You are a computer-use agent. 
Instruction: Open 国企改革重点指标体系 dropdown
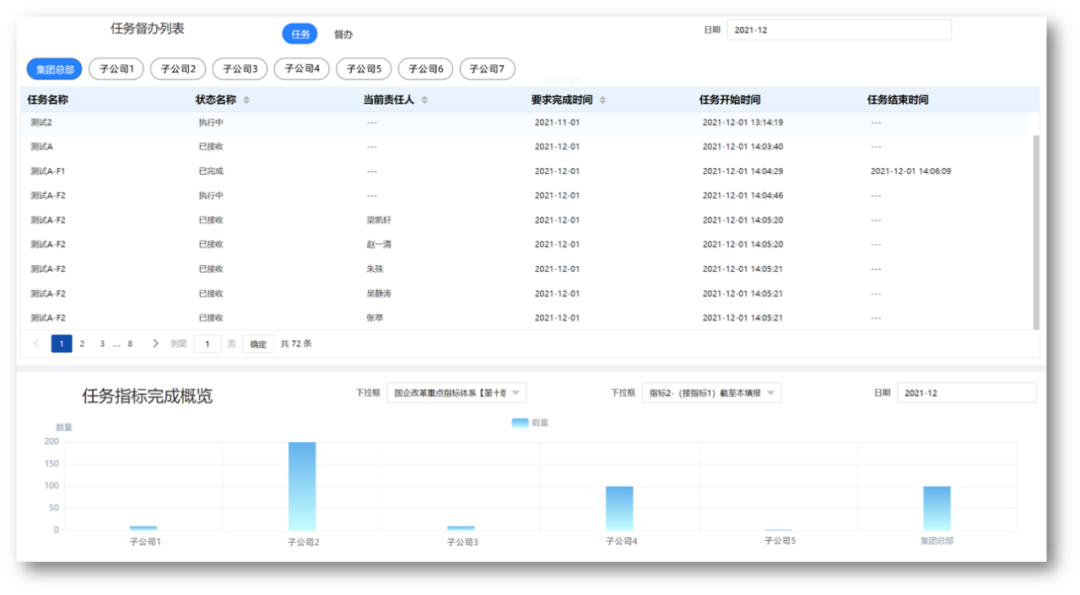coord(457,393)
